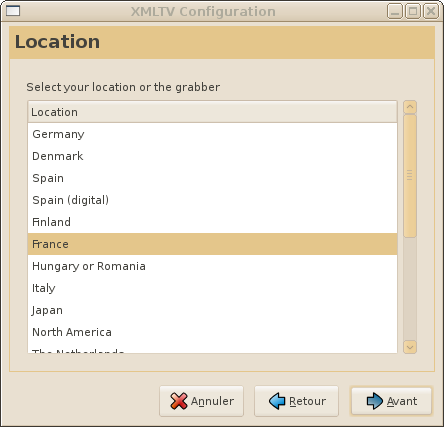Click the Annuler cancel button
Screen dimensions: 445x427
201,401
